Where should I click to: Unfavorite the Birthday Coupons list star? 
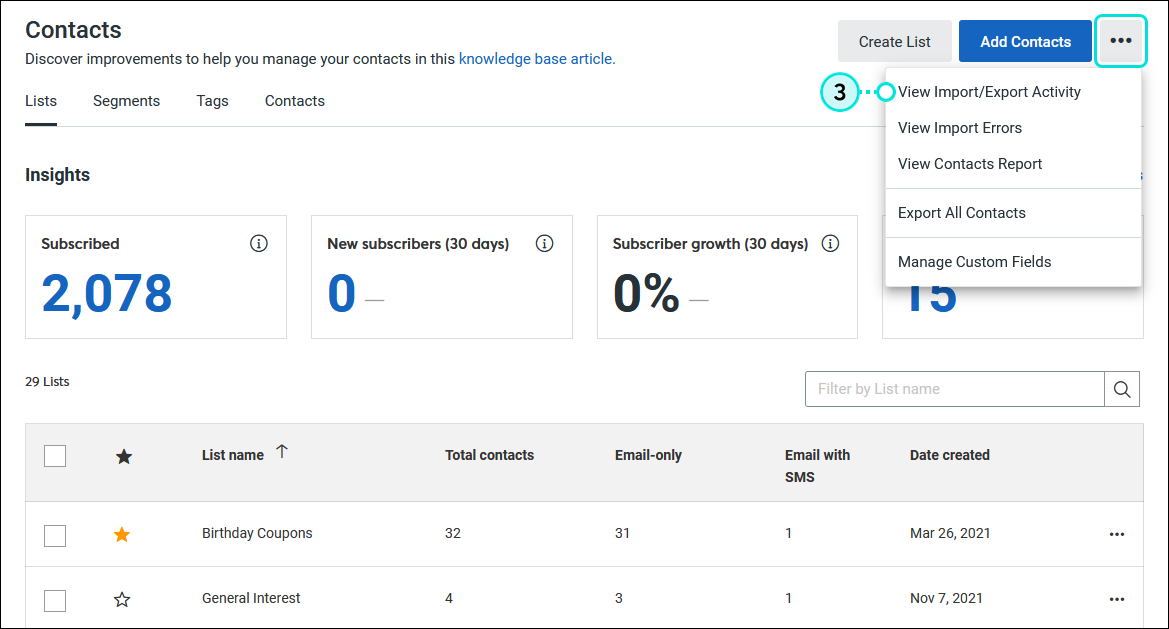click(121, 535)
